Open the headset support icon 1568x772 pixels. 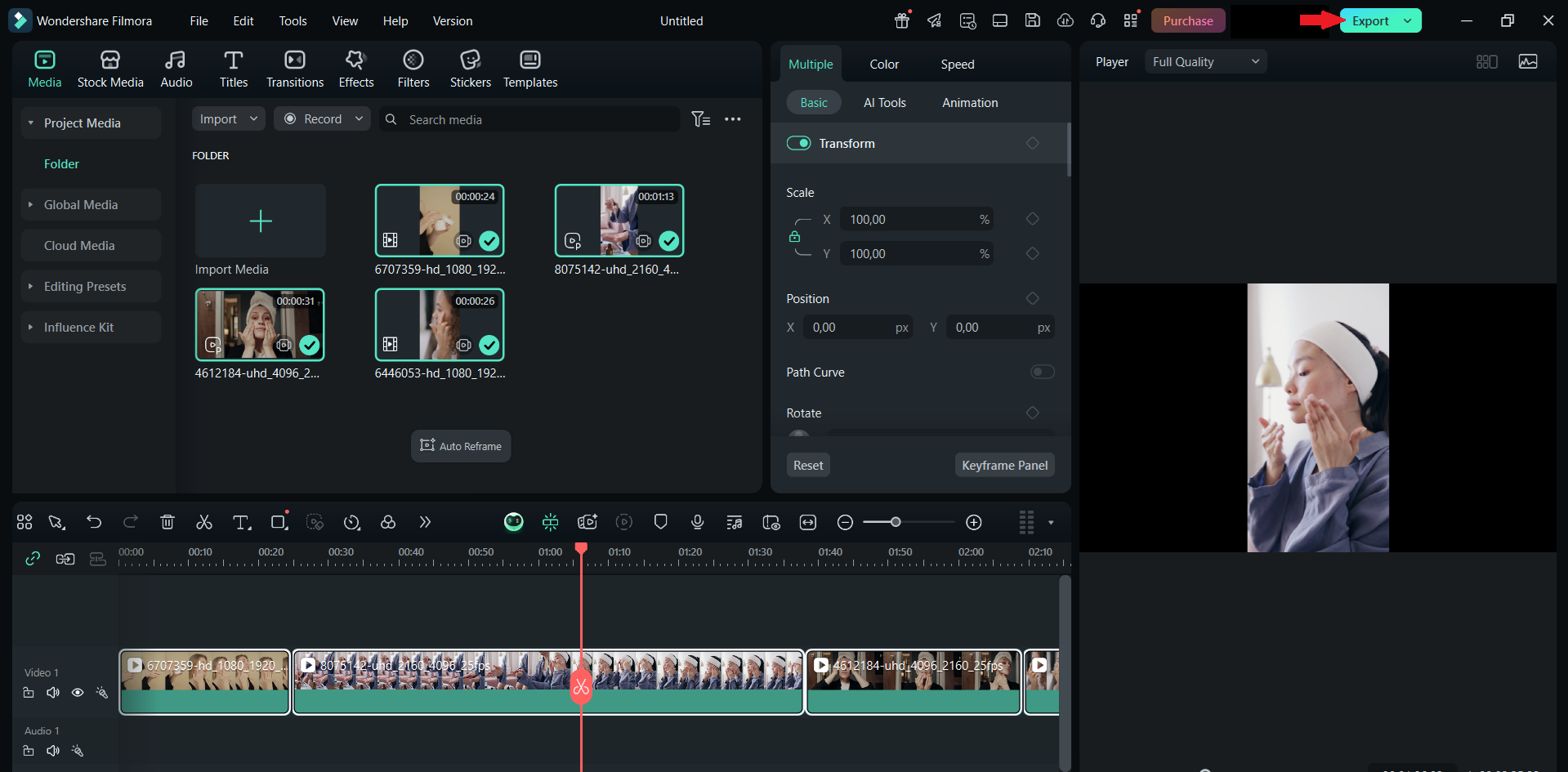click(1098, 20)
